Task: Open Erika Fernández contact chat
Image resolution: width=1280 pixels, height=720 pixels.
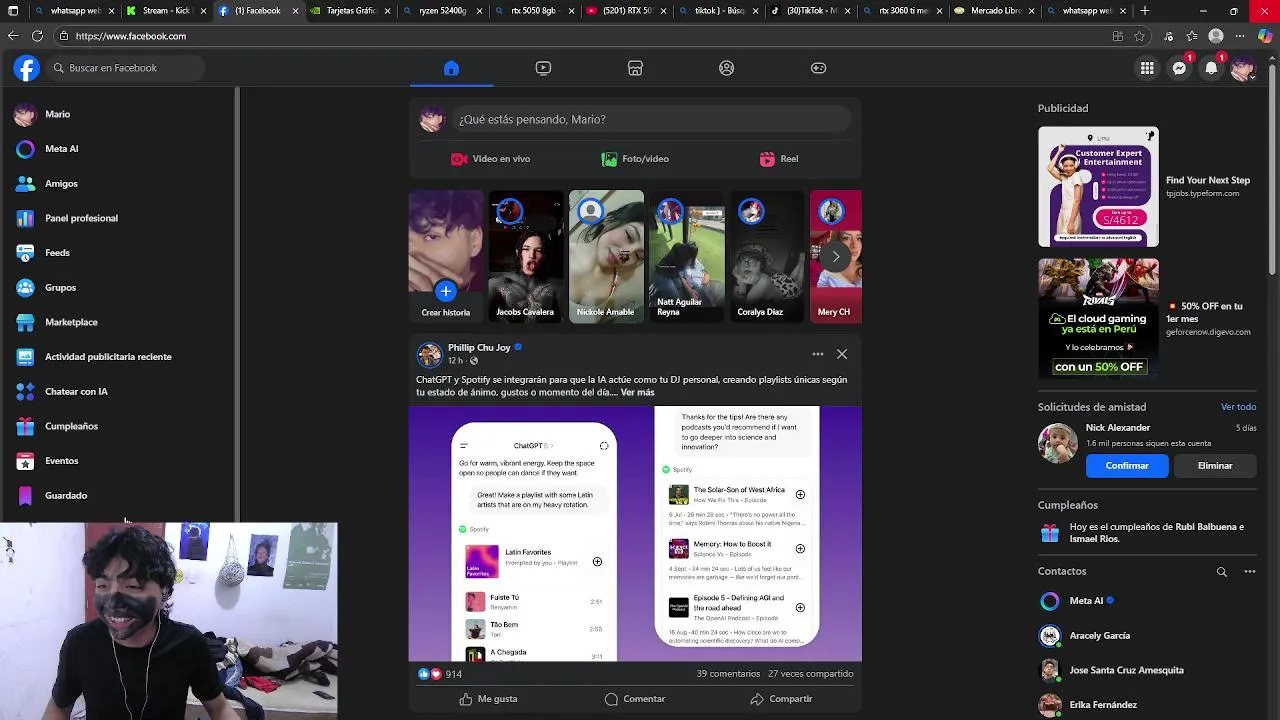Action: 1148,705
